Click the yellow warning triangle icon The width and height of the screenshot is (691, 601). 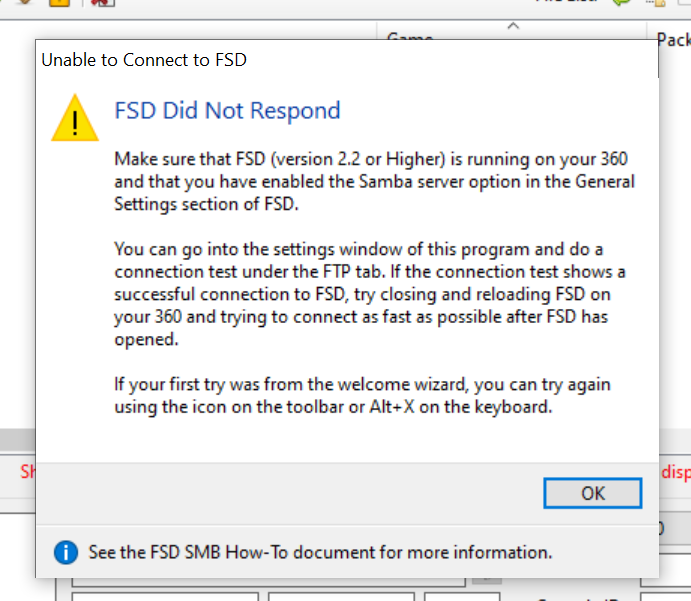point(75,118)
